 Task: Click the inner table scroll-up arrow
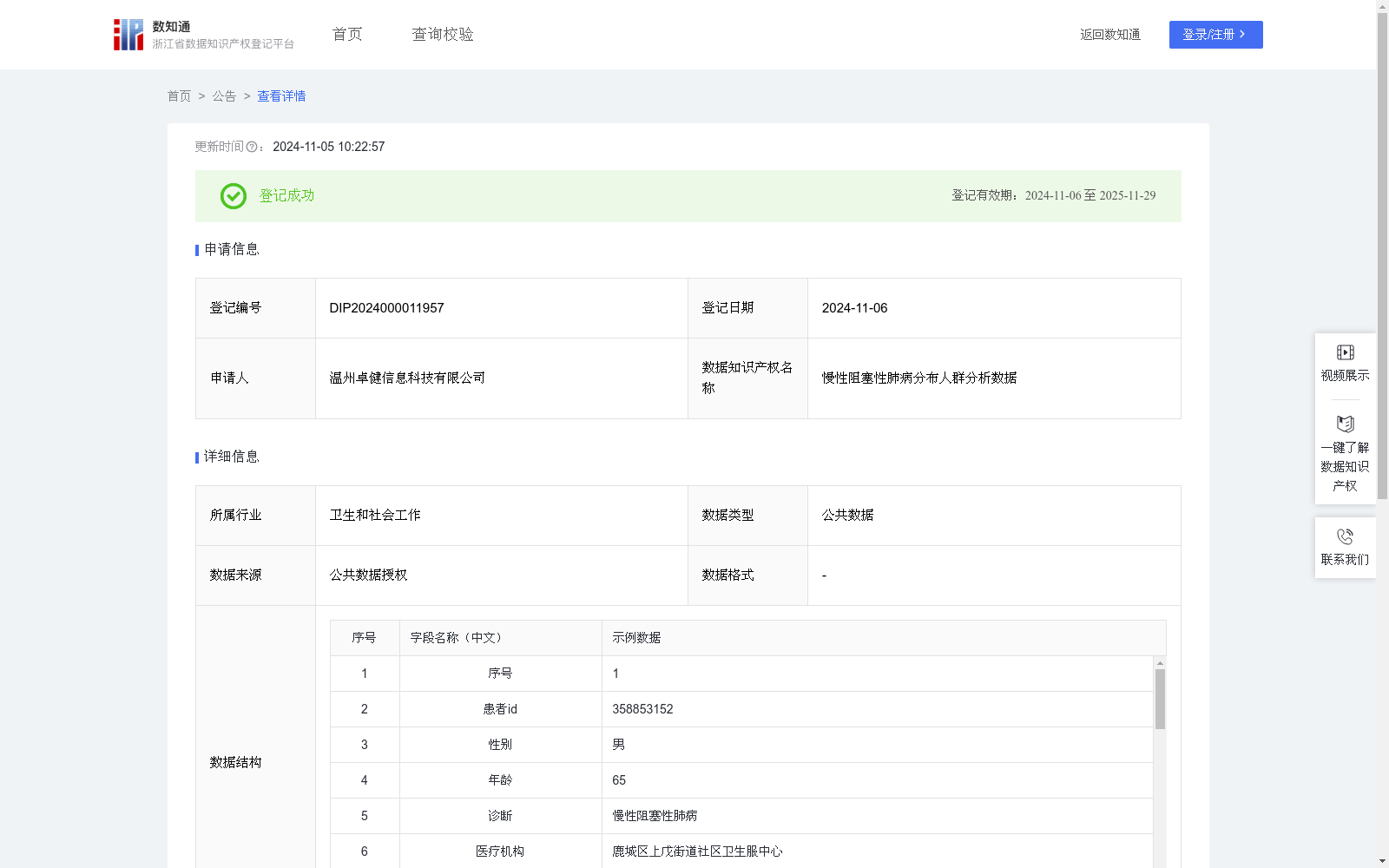point(1160,663)
